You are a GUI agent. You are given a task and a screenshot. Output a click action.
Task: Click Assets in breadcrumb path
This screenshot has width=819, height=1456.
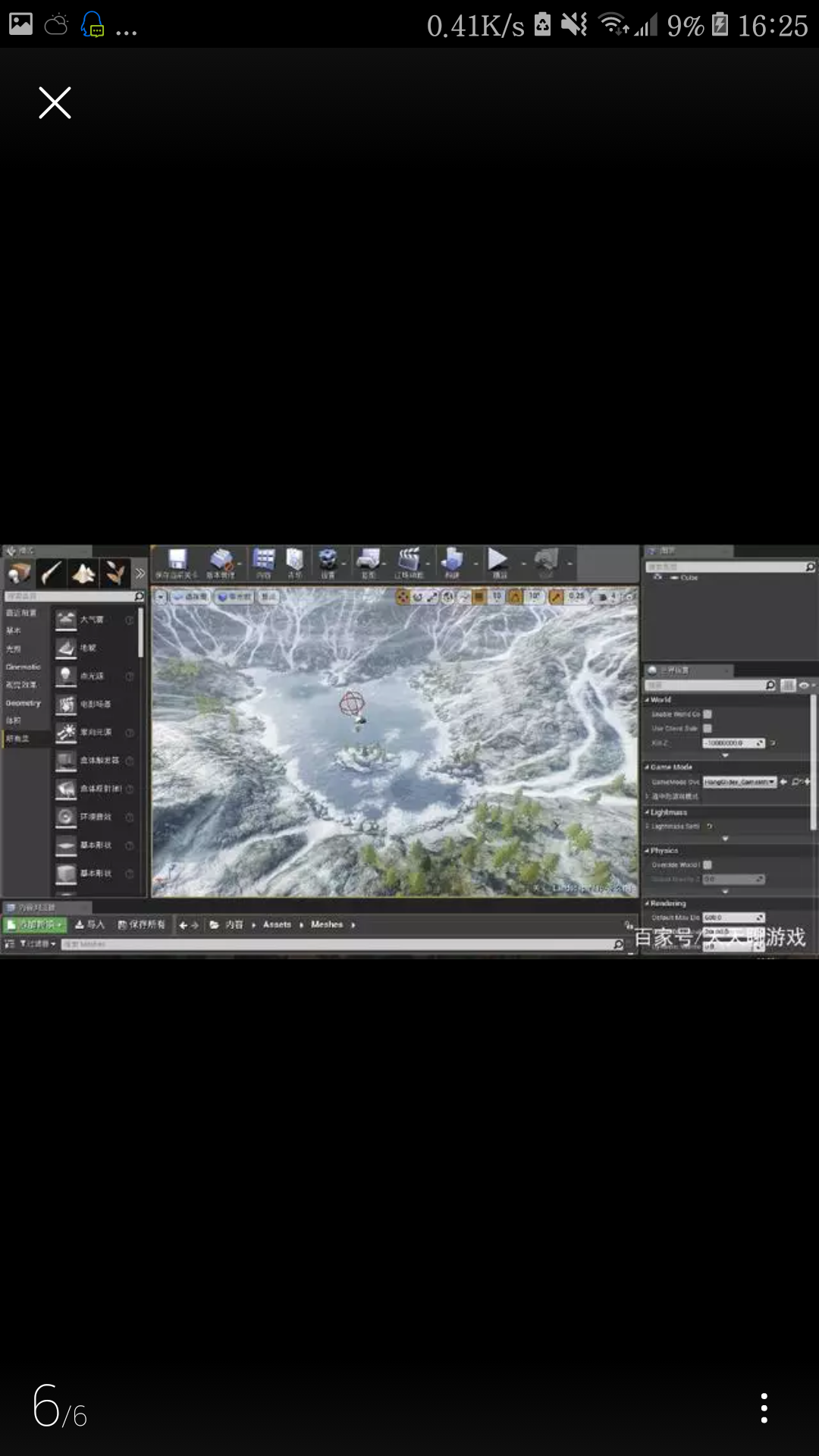point(277,924)
